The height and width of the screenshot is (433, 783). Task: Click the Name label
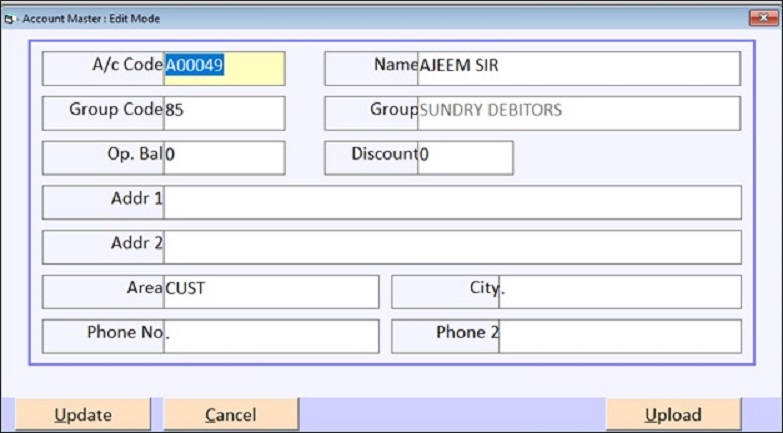[395, 64]
